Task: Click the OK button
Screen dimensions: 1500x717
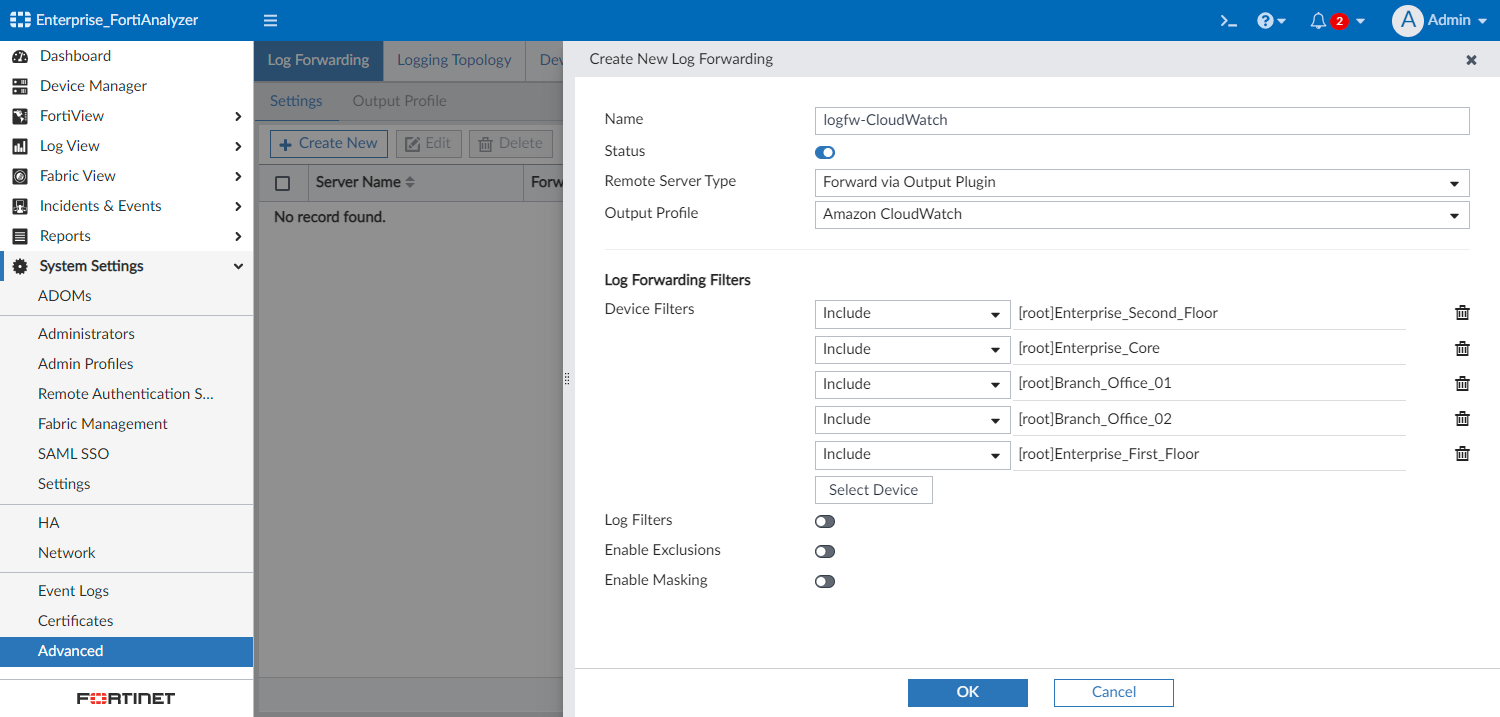Action: (x=967, y=692)
